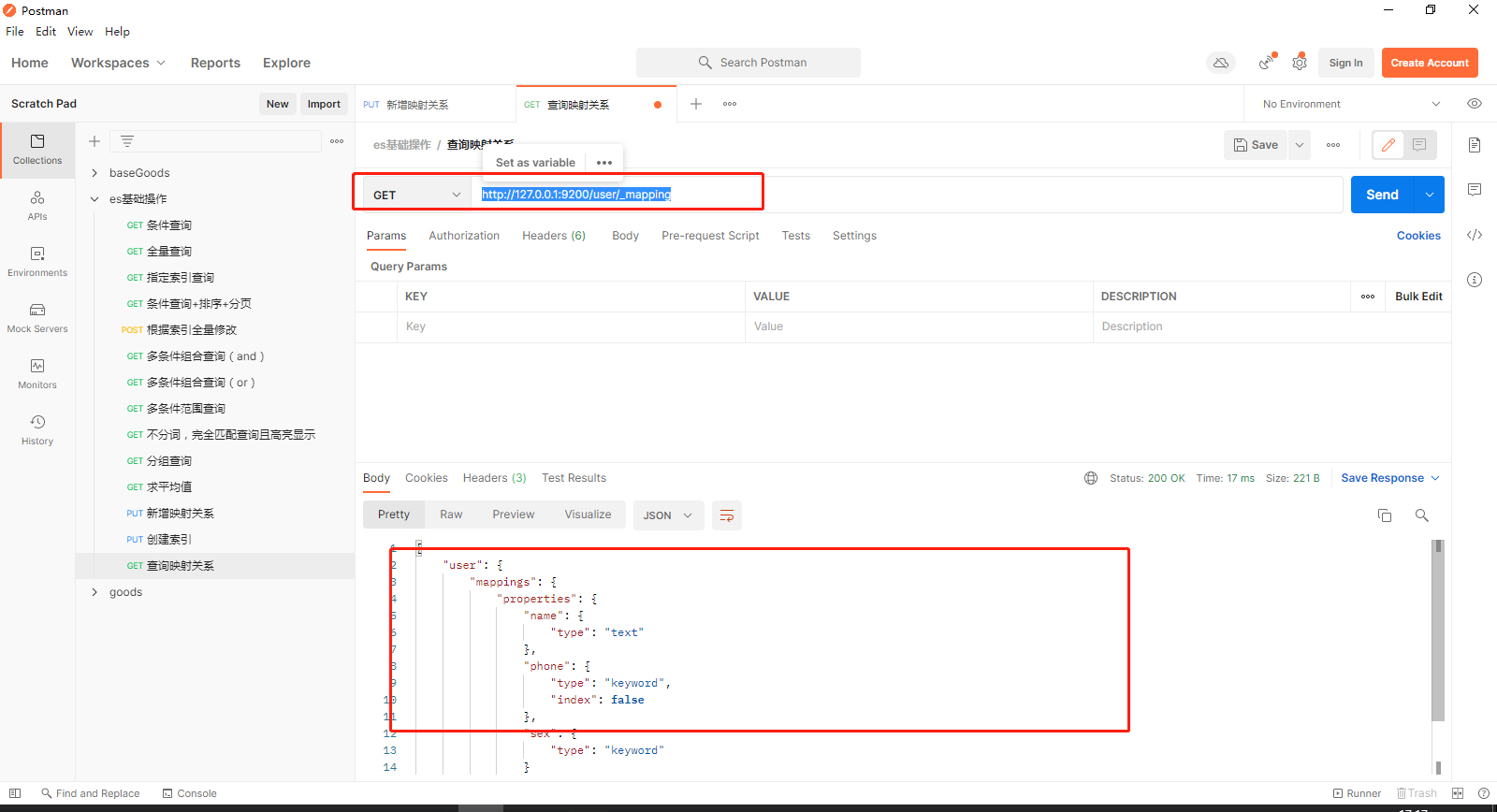1497x812 pixels.
Task: Click the Create Account button
Action: click(1430, 63)
